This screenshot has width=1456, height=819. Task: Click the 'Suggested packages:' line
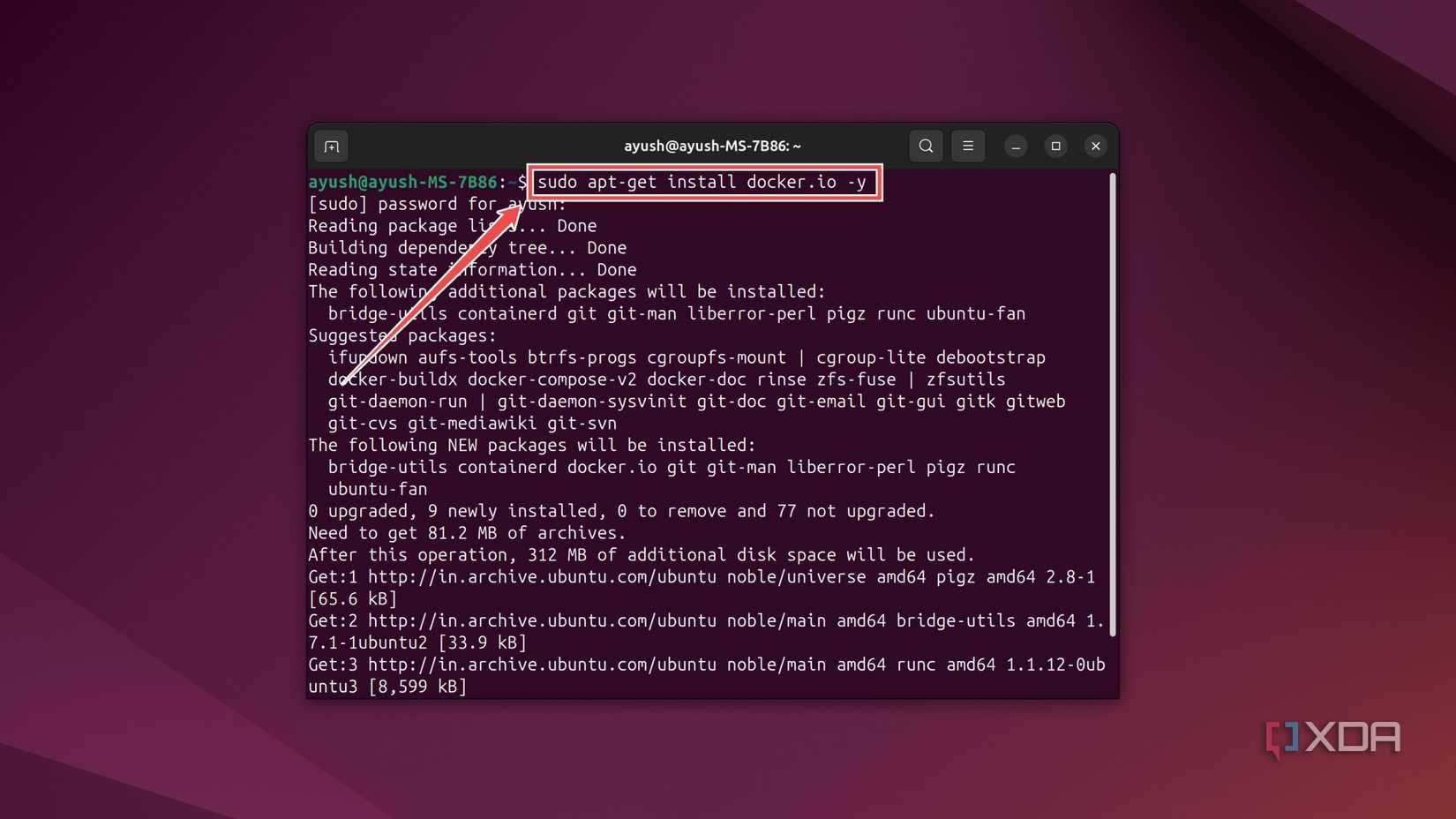click(x=402, y=336)
